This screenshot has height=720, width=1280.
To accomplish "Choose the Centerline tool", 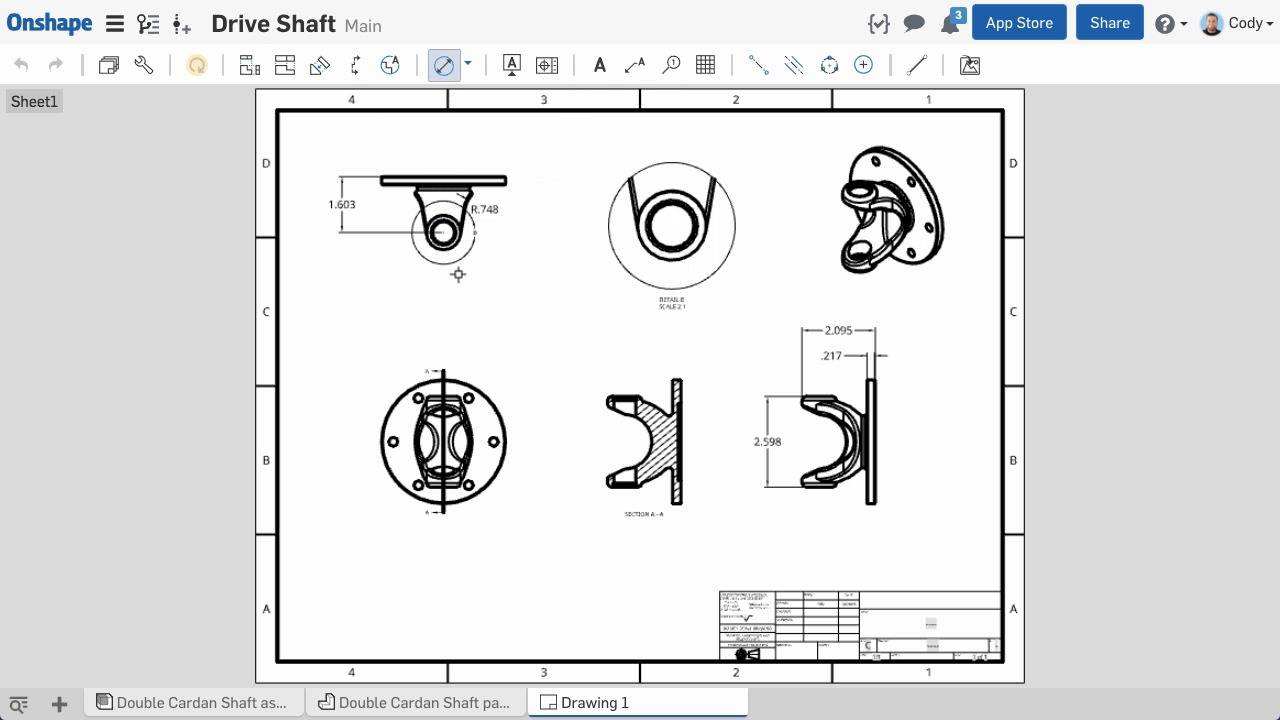I will point(758,64).
